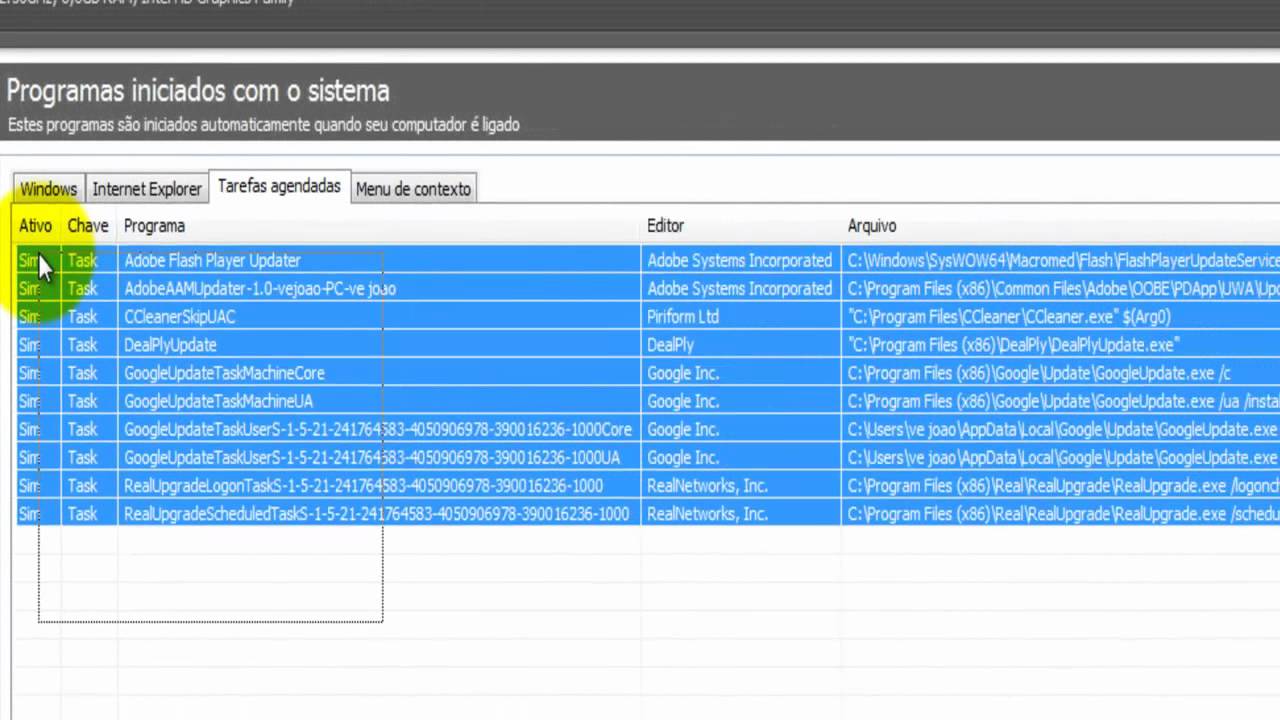Click Task key cell in DealPlyUpdate row
Screen dimensions: 1280x720
[89, 344]
